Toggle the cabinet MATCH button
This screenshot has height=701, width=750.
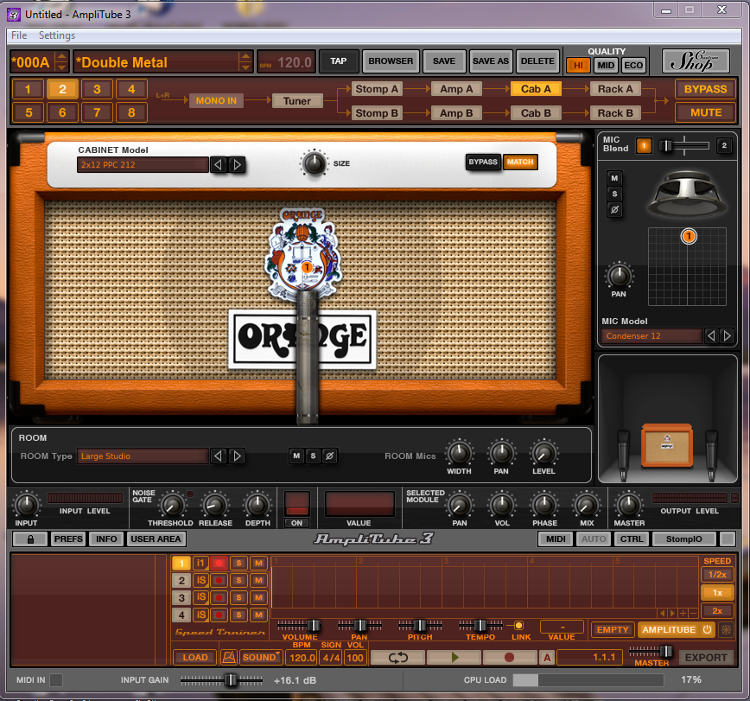(x=520, y=162)
